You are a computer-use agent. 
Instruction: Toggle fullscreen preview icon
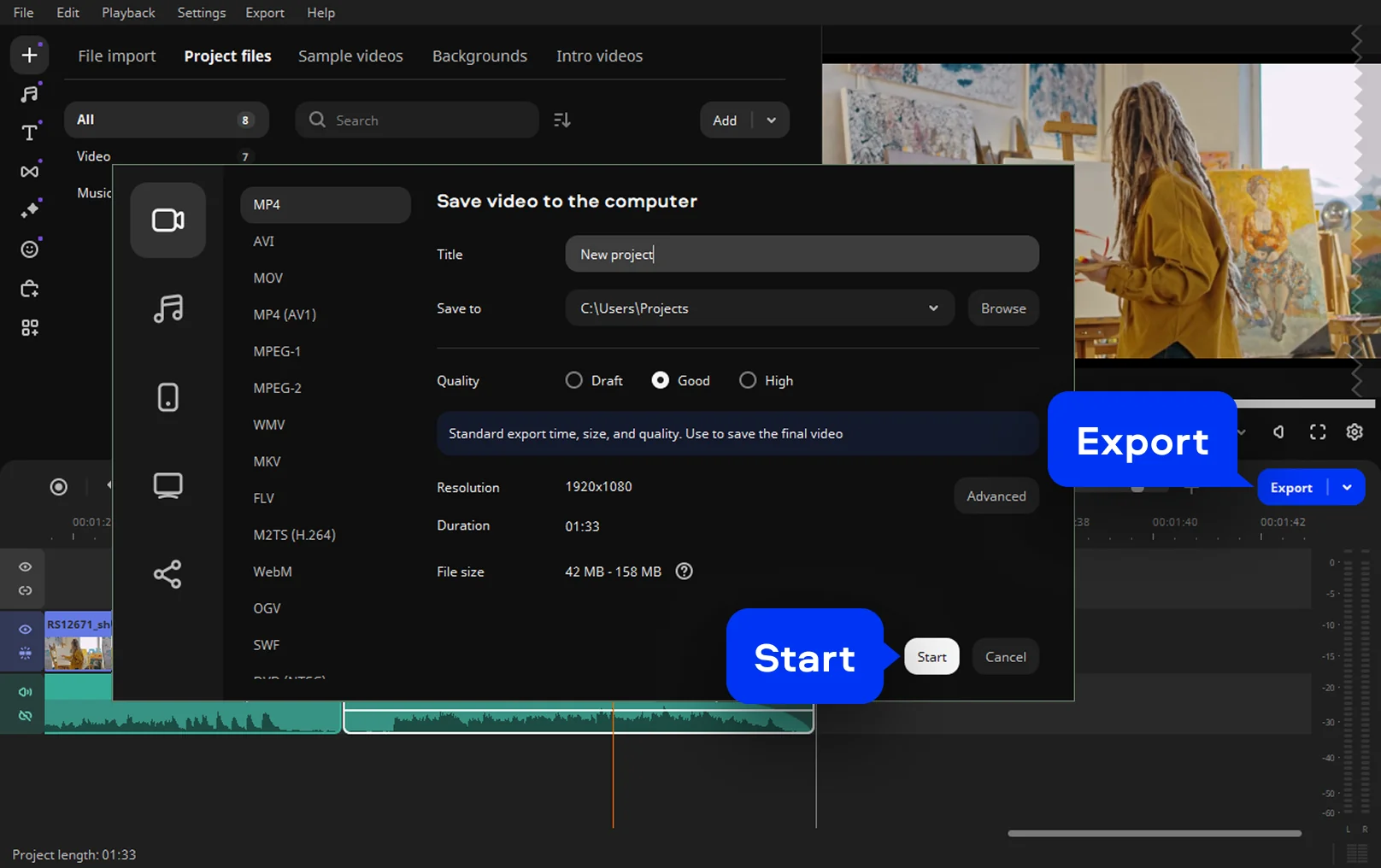click(1318, 432)
